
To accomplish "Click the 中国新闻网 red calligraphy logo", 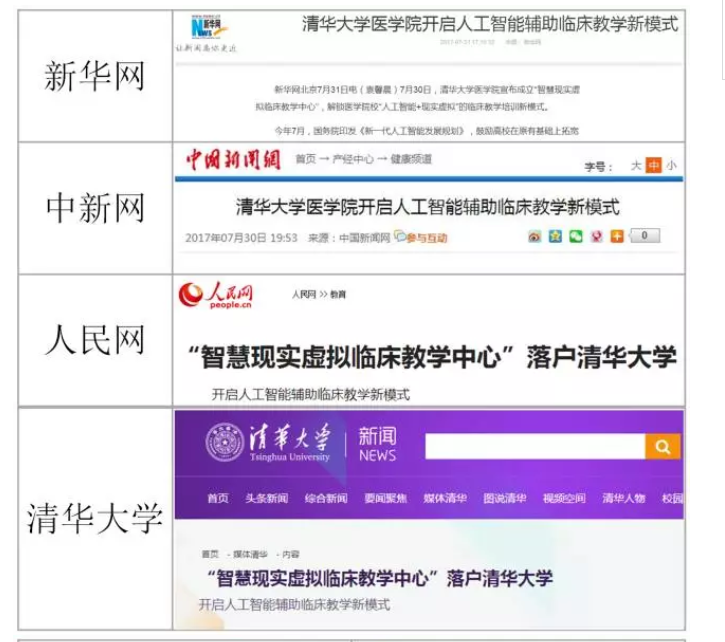I will [233, 160].
